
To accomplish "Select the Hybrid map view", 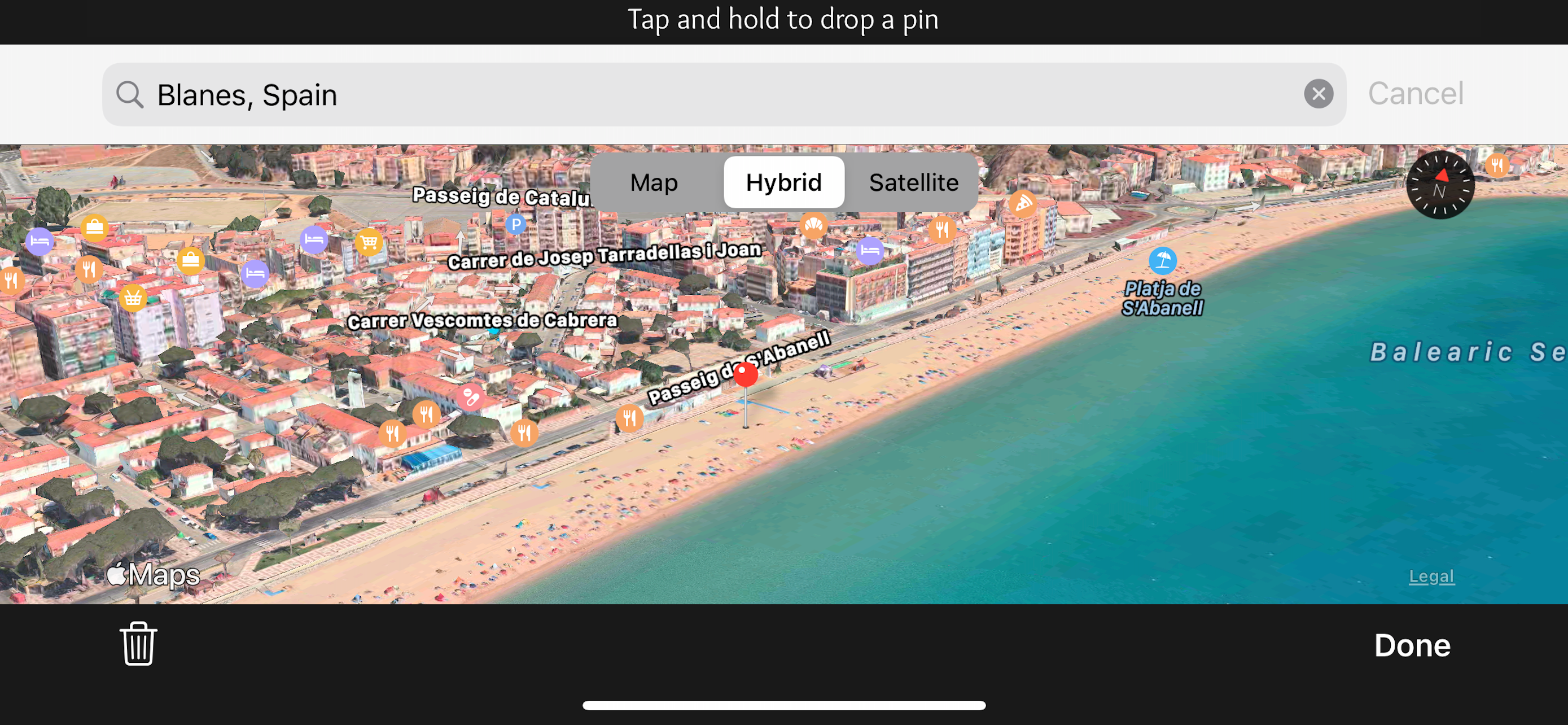I will [783, 182].
